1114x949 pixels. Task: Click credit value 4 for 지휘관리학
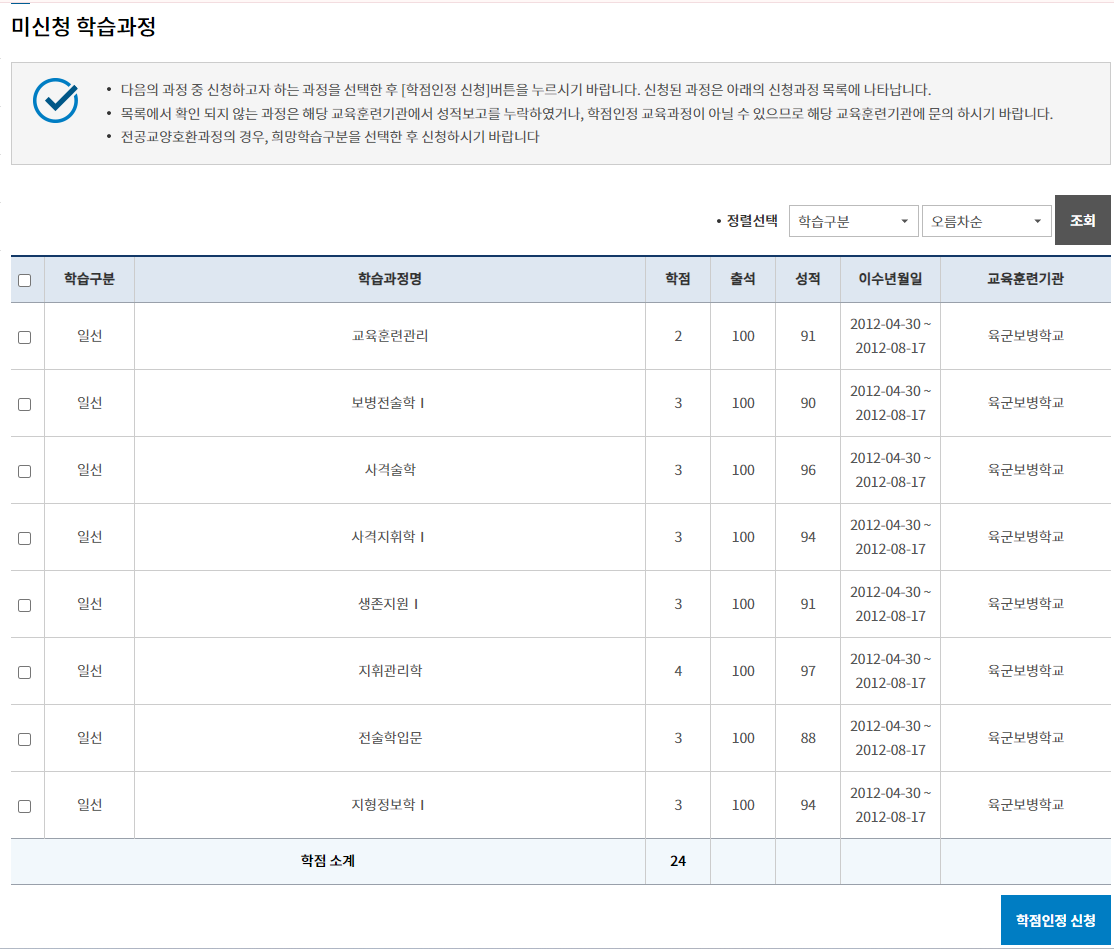[678, 671]
